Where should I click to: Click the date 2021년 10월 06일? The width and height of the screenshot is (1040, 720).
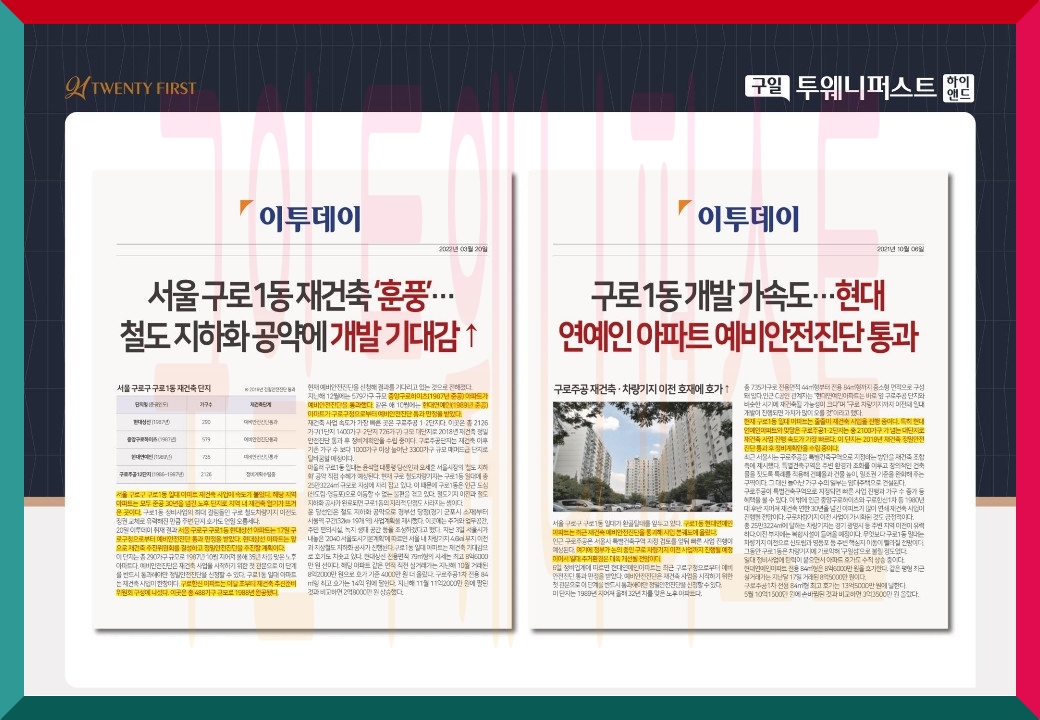tap(900, 250)
